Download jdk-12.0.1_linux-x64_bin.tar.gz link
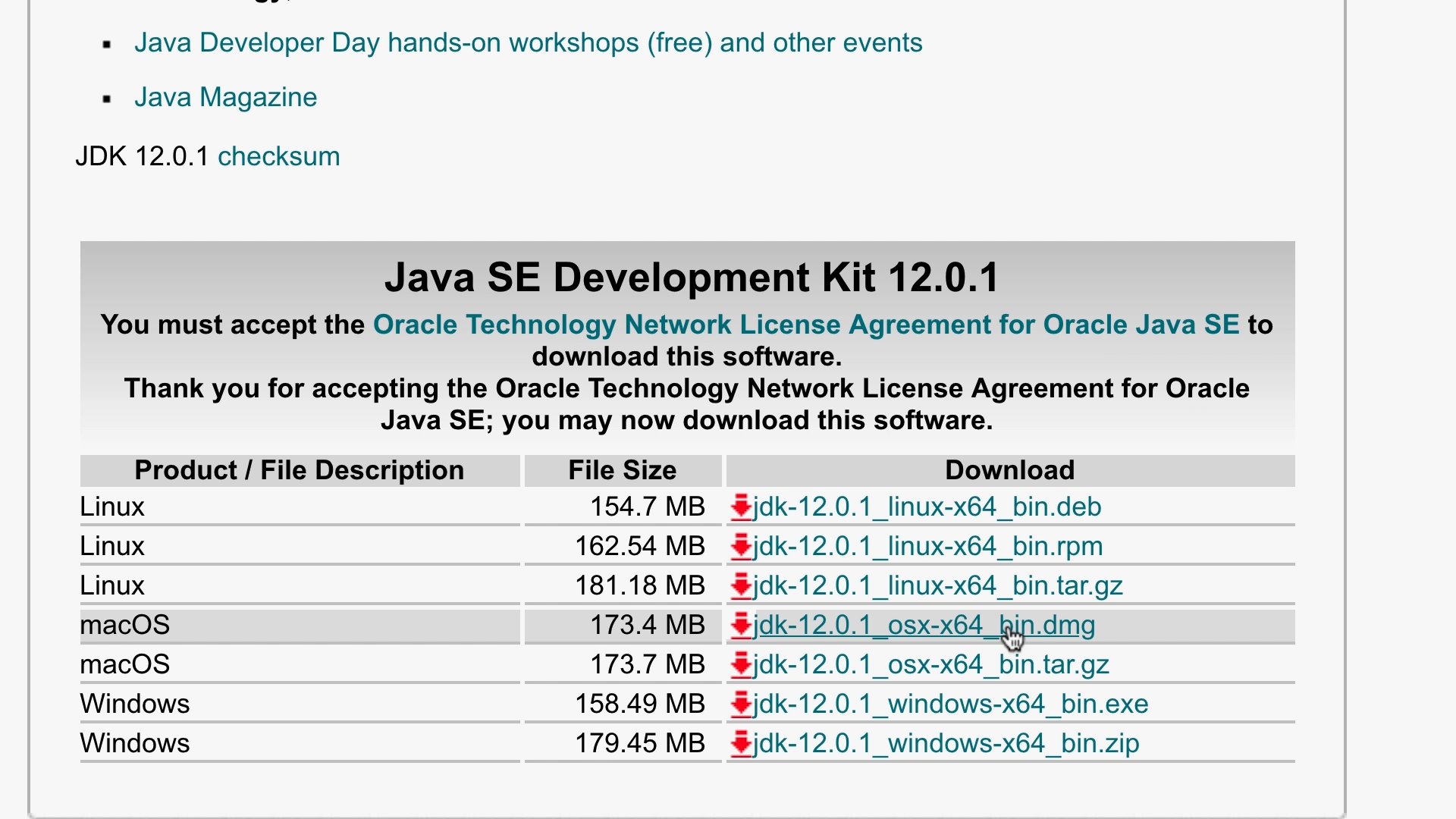 pyautogui.click(x=937, y=585)
